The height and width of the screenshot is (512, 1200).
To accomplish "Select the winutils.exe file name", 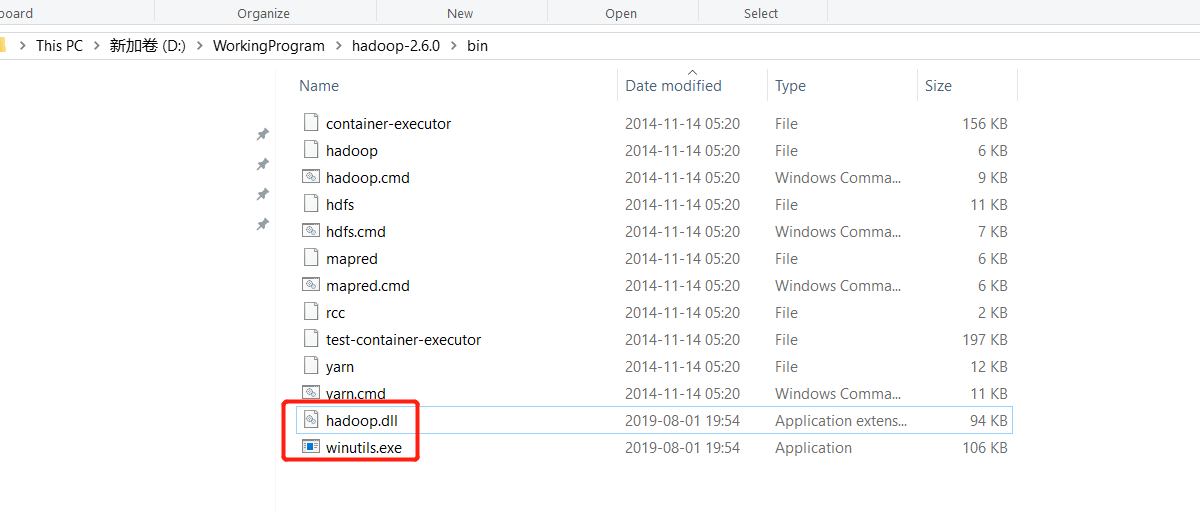I will tap(364, 448).
